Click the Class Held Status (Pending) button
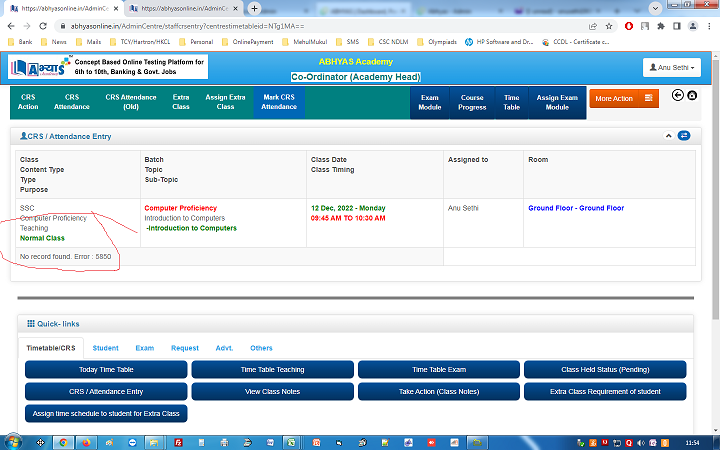Image resolution: width=720 pixels, height=450 pixels. click(x=605, y=370)
